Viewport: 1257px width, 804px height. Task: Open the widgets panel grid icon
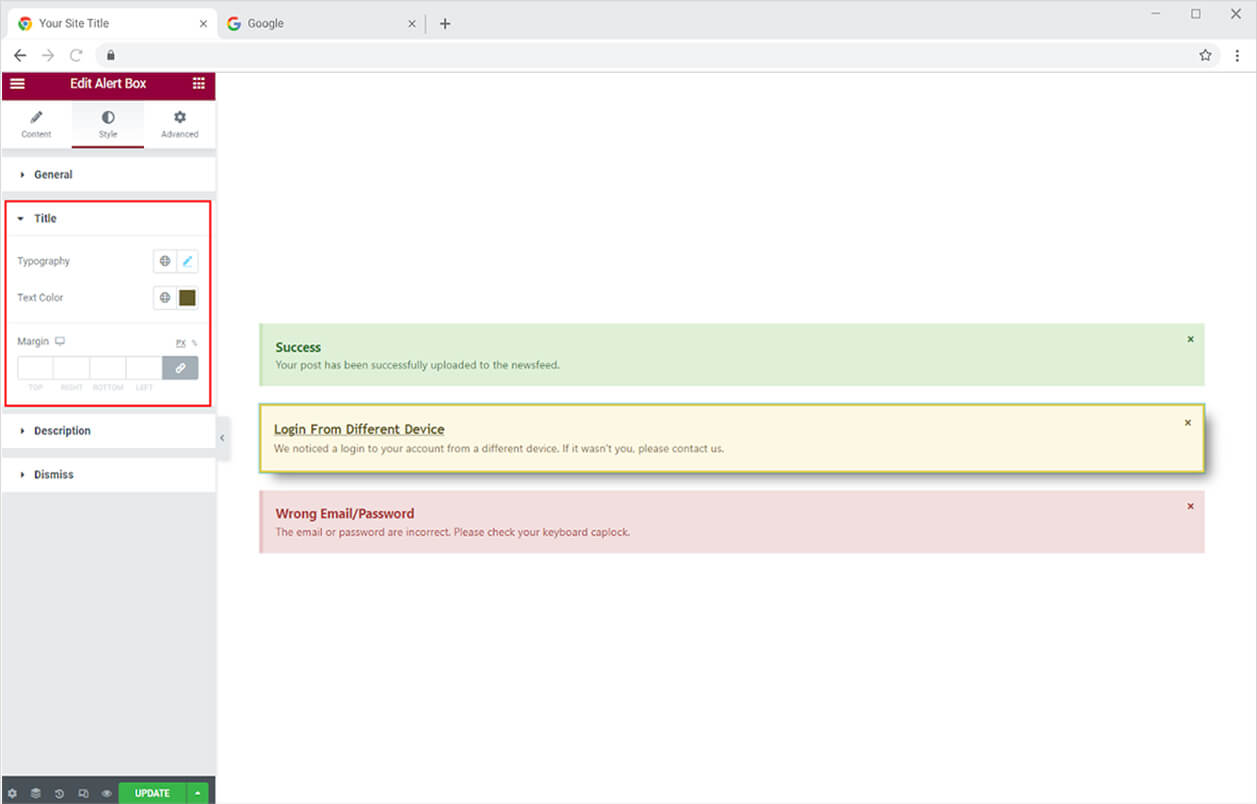click(198, 84)
